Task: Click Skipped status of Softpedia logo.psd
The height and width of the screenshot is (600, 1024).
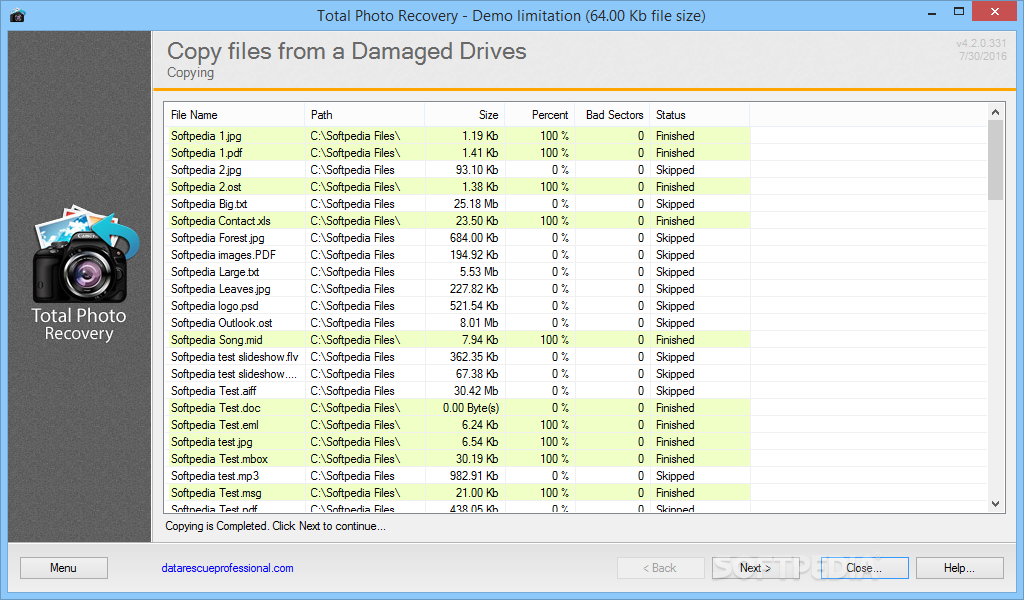Action: 675,306
